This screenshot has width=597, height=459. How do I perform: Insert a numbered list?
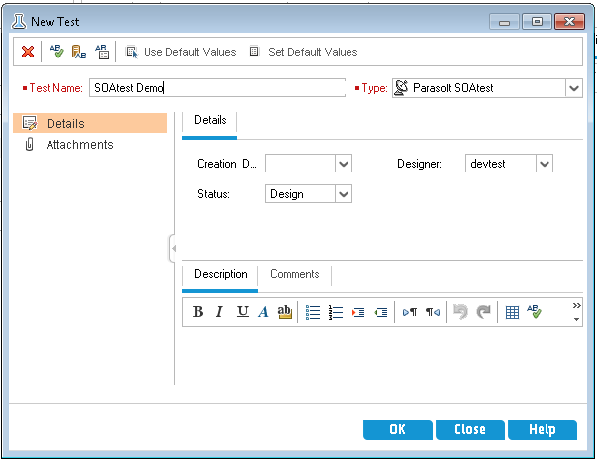point(336,312)
